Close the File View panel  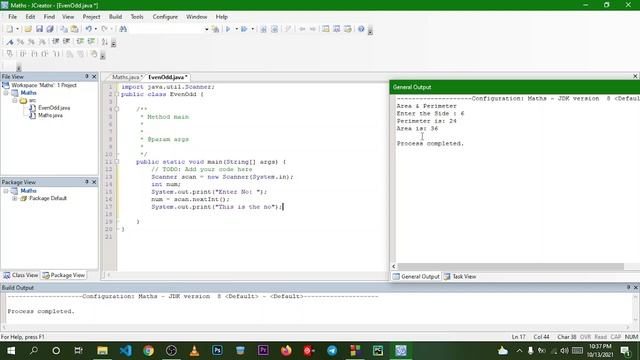pos(94,77)
